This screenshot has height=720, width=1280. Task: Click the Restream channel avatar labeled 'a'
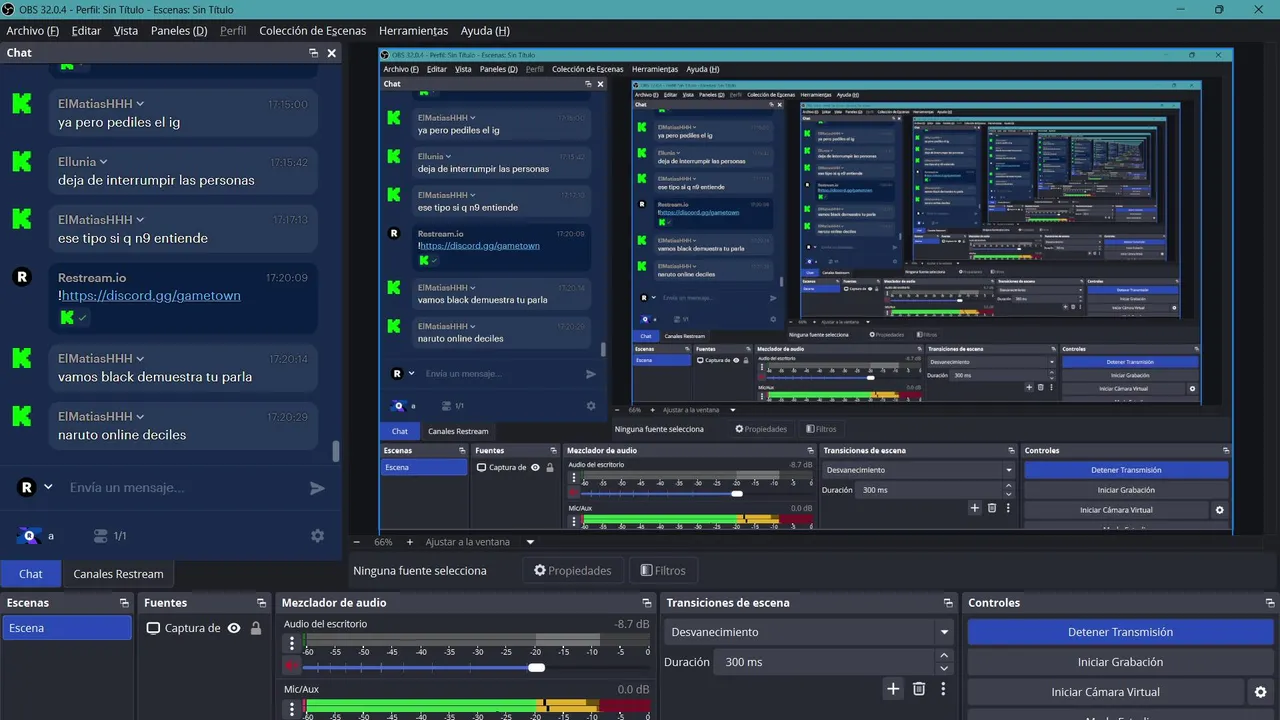tap(30, 536)
